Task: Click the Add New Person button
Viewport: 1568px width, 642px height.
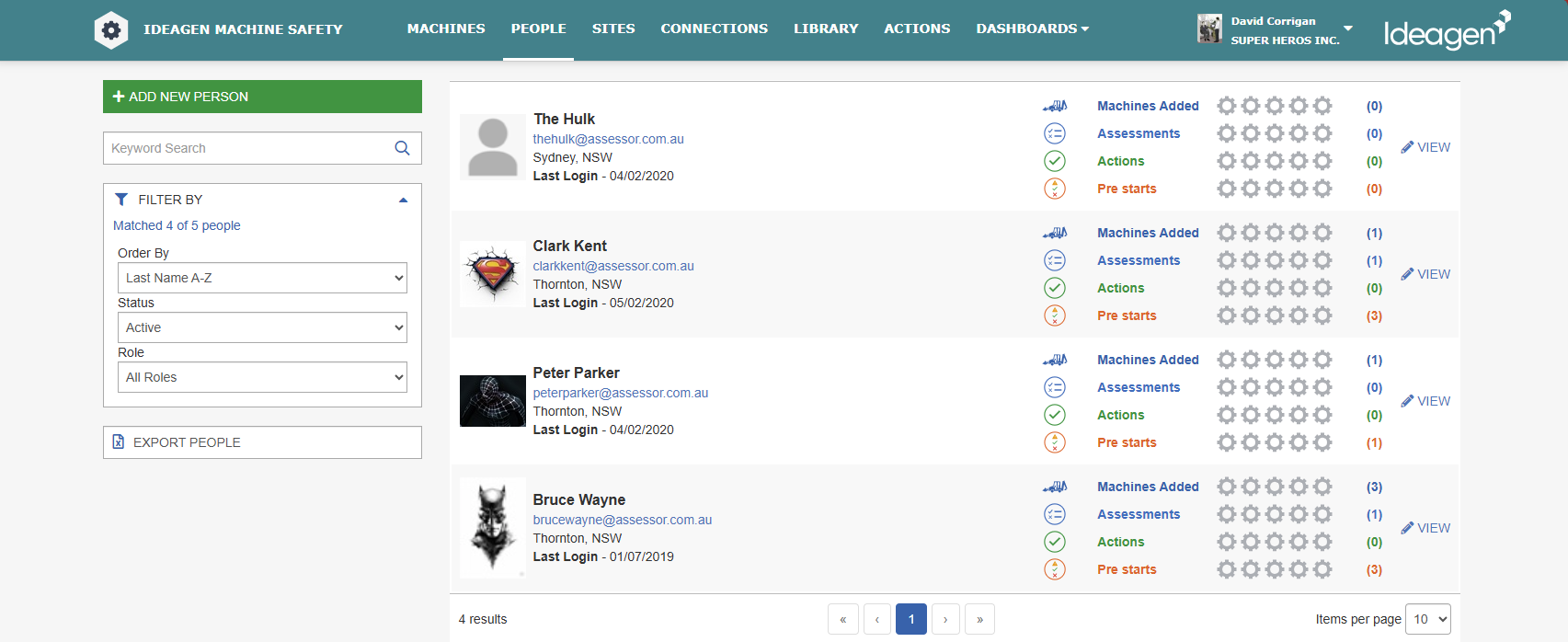Action: click(262, 97)
